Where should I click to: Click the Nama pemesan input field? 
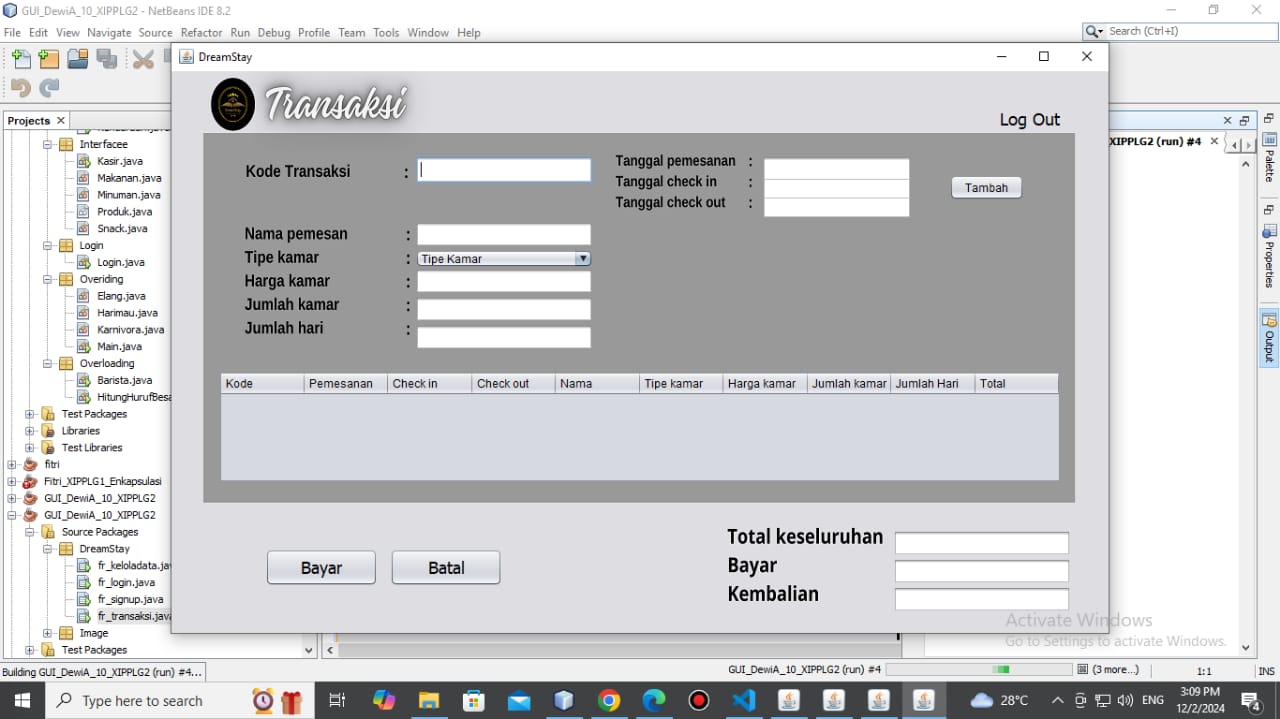503,235
